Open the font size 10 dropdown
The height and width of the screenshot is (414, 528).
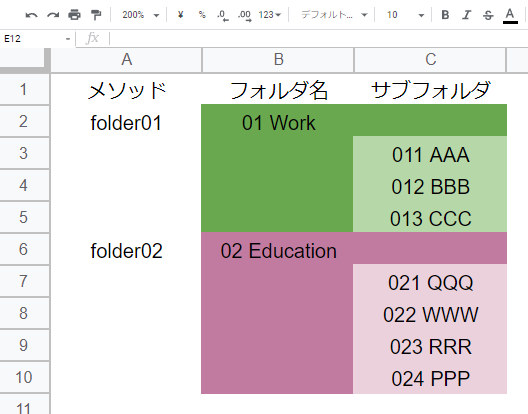[405, 15]
